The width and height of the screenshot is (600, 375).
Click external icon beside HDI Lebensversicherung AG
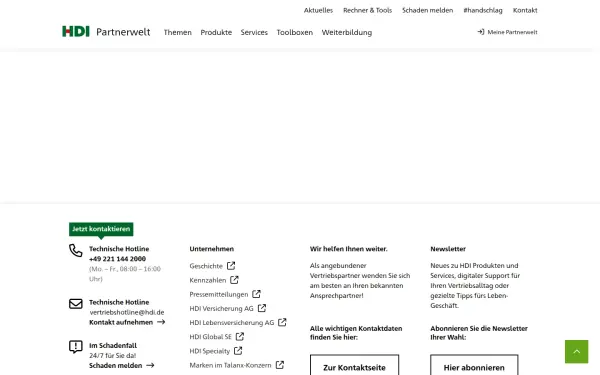(282, 322)
